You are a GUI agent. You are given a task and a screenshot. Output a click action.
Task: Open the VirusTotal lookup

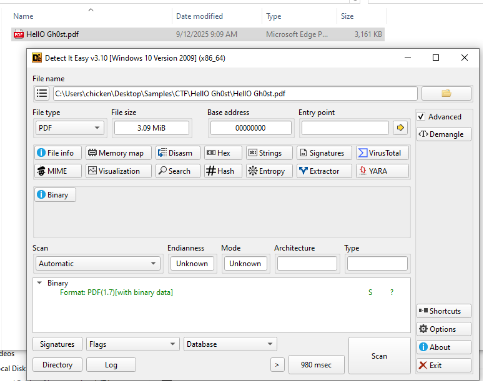(382, 153)
